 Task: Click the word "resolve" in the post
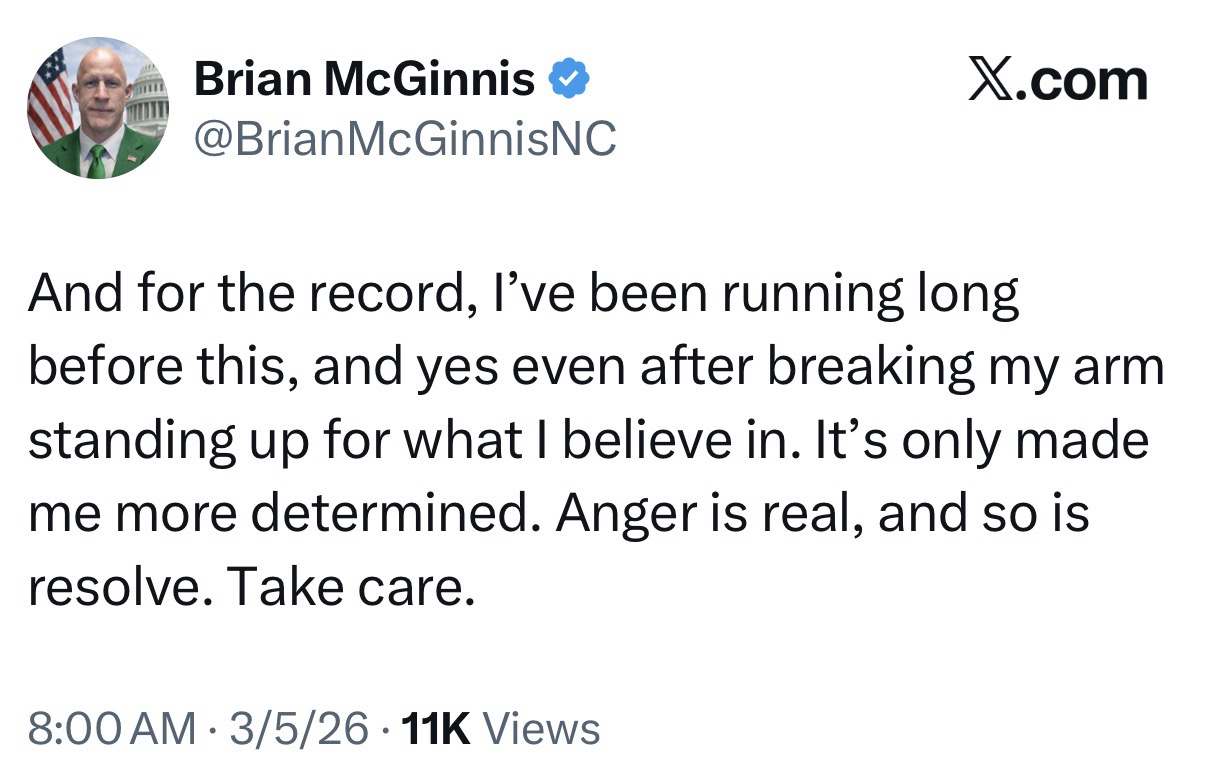pyautogui.click(x=107, y=590)
